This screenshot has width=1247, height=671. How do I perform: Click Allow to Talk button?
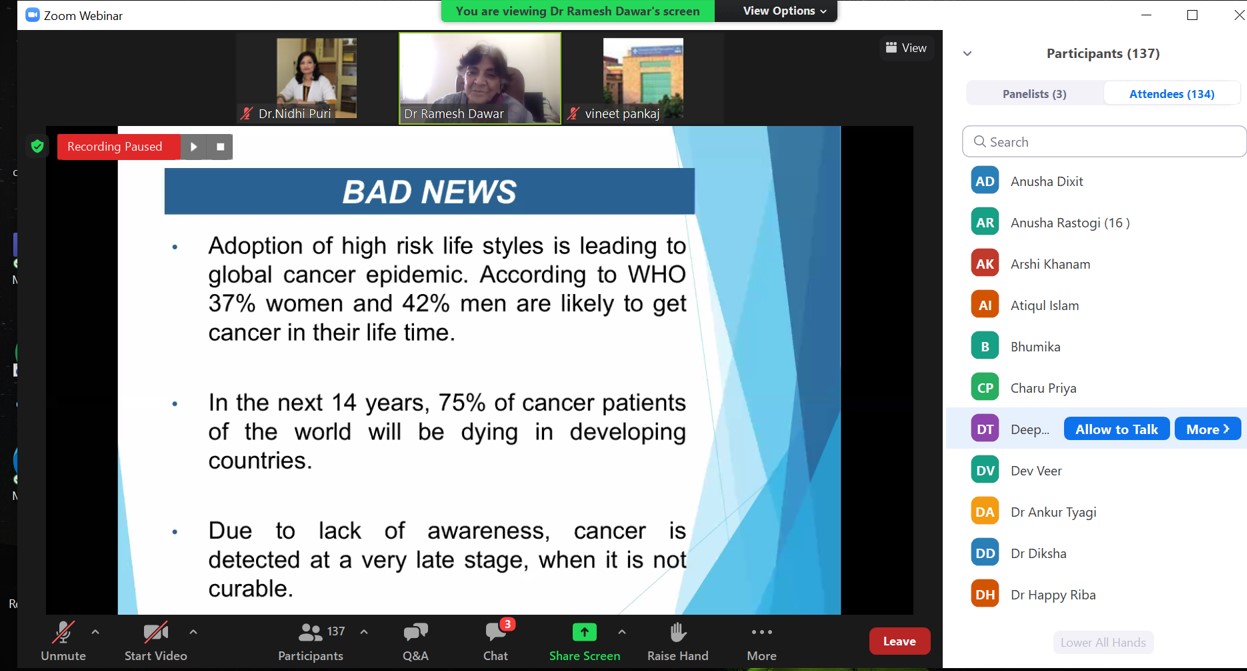1116,429
